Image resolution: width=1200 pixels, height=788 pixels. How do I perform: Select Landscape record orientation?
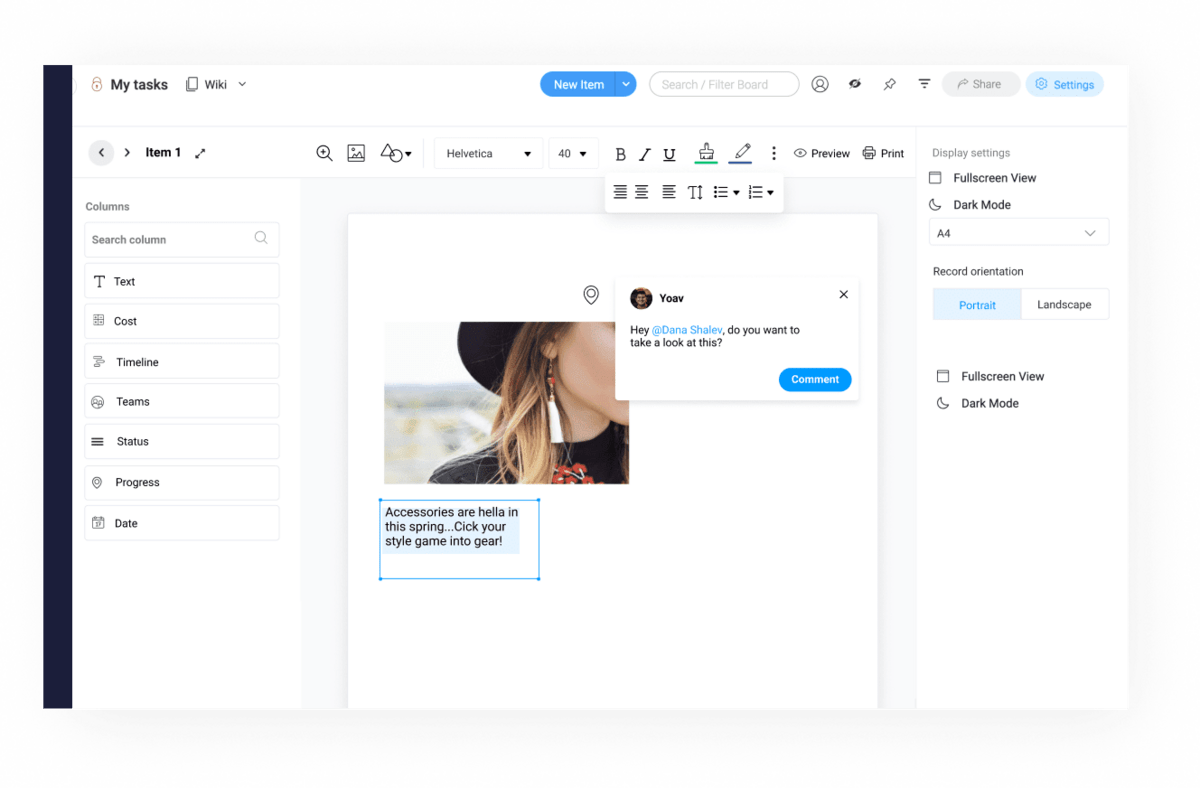click(x=1064, y=305)
